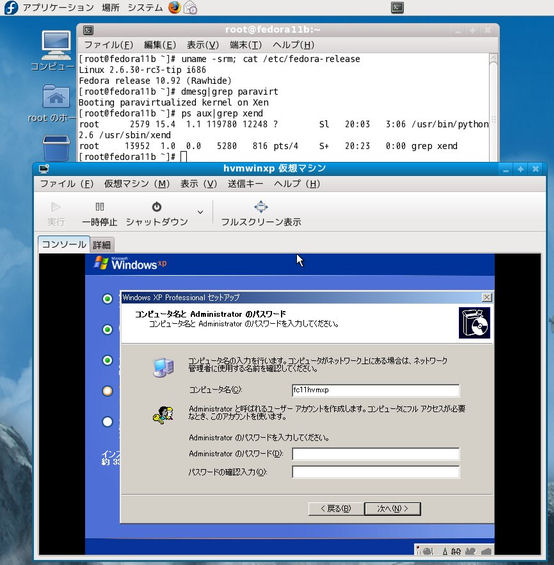Click terminal scrollbar up arrow
This screenshot has width=554, height=565.
pyautogui.click(x=493, y=58)
